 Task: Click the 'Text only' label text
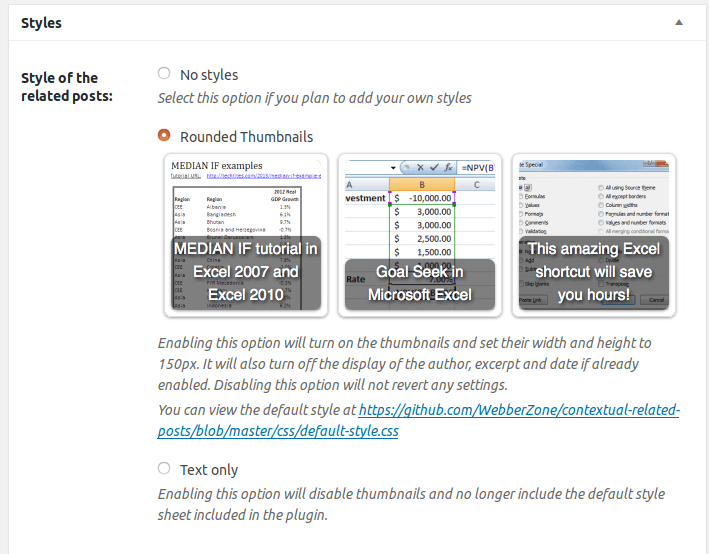(209, 470)
